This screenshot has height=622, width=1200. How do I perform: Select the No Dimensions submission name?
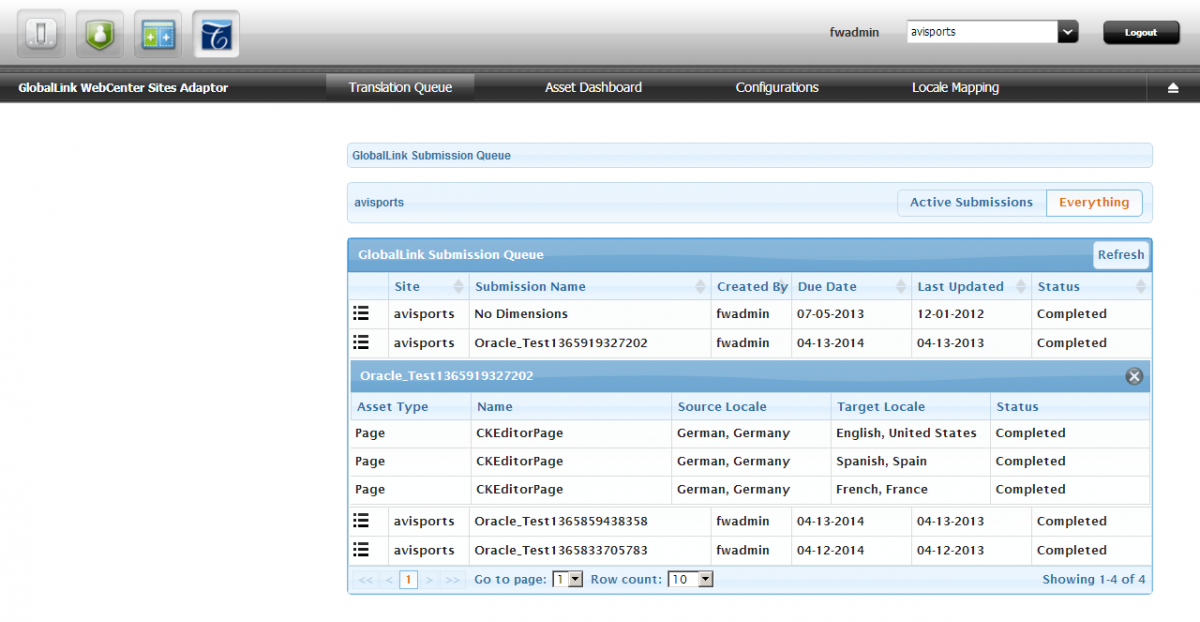[521, 314]
